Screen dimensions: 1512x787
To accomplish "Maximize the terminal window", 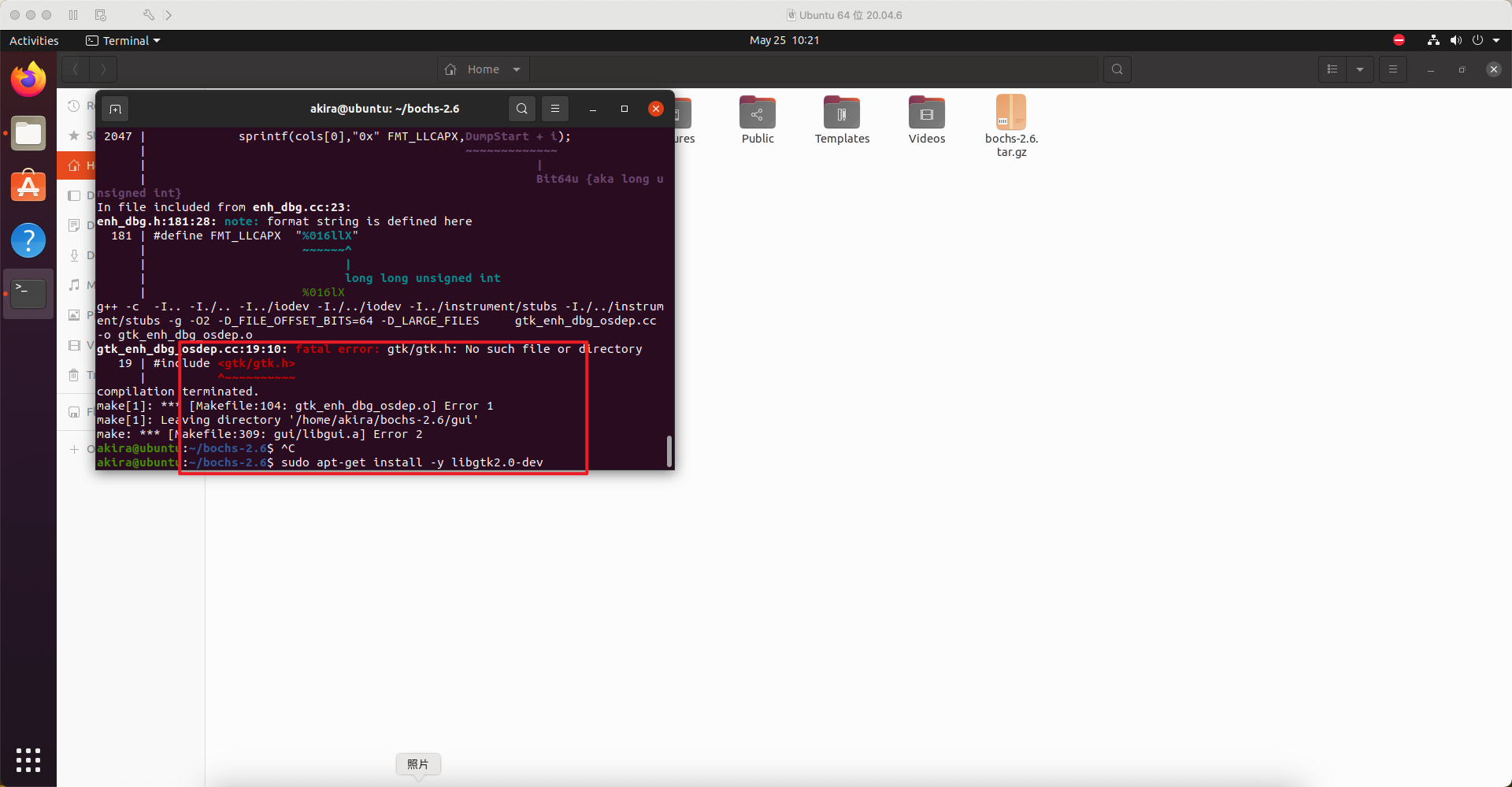I will pyautogui.click(x=624, y=109).
